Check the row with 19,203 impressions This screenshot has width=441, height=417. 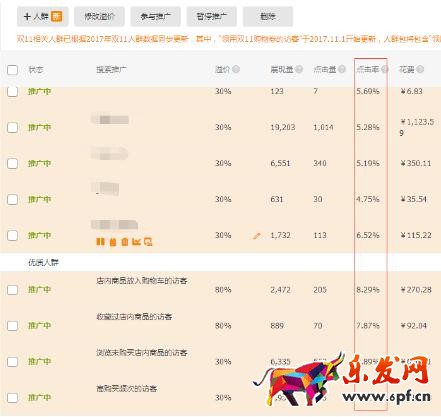coord(12,127)
